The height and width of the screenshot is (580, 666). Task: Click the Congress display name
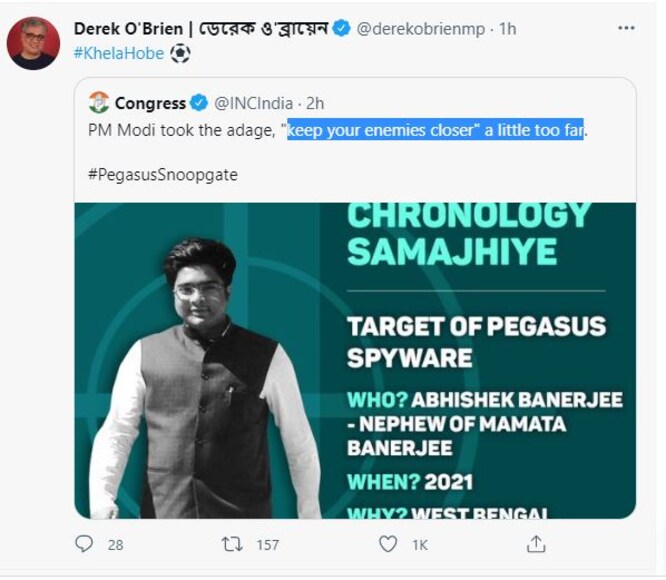(x=150, y=103)
